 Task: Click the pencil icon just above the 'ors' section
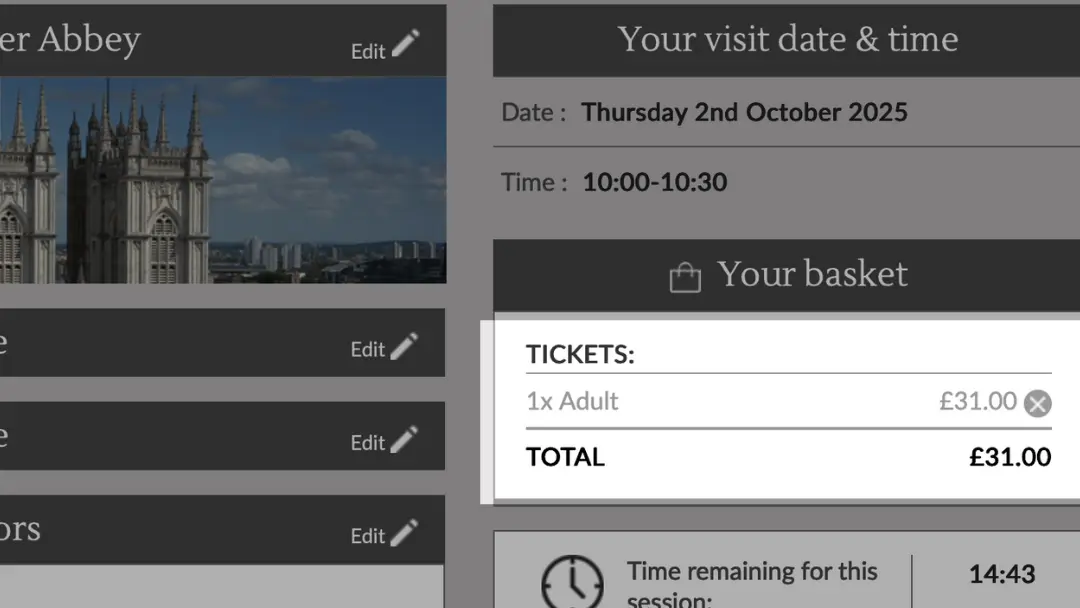point(404,440)
